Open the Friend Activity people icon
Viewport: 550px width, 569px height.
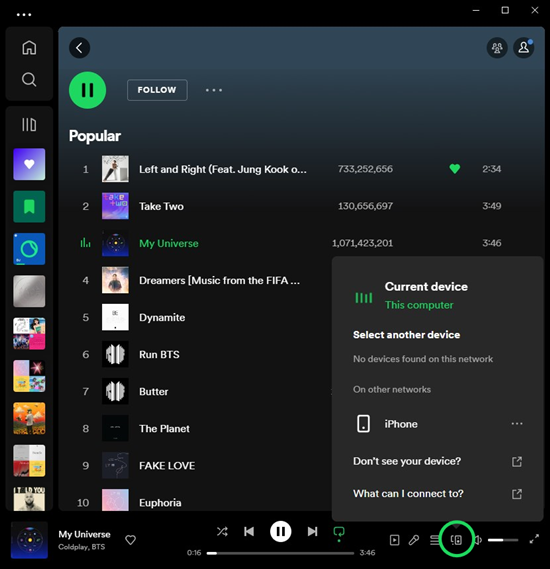click(497, 48)
